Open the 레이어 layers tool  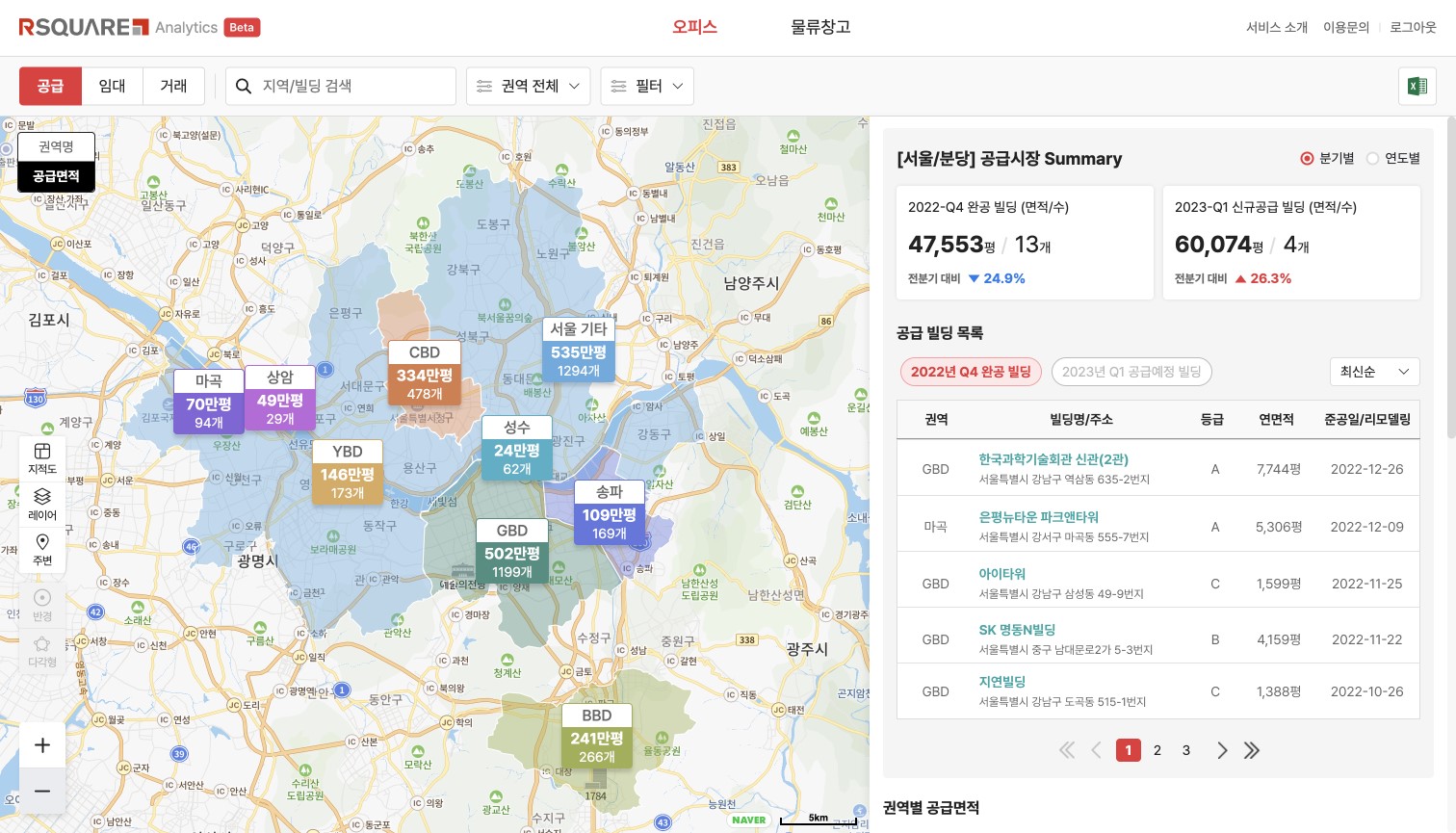[x=42, y=504]
